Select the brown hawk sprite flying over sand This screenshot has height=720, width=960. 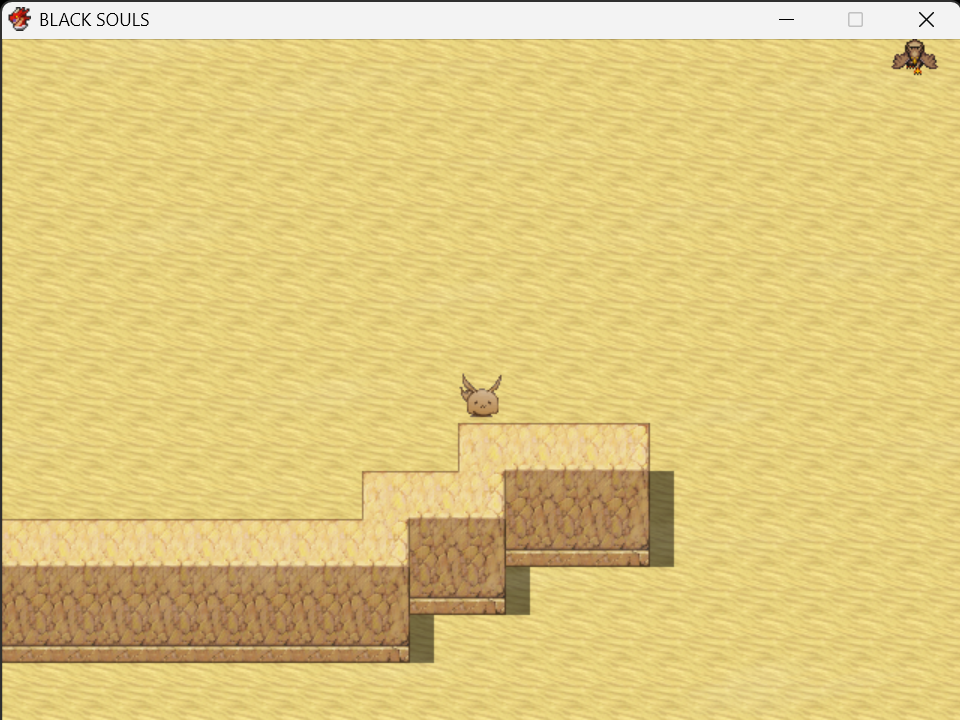915,58
